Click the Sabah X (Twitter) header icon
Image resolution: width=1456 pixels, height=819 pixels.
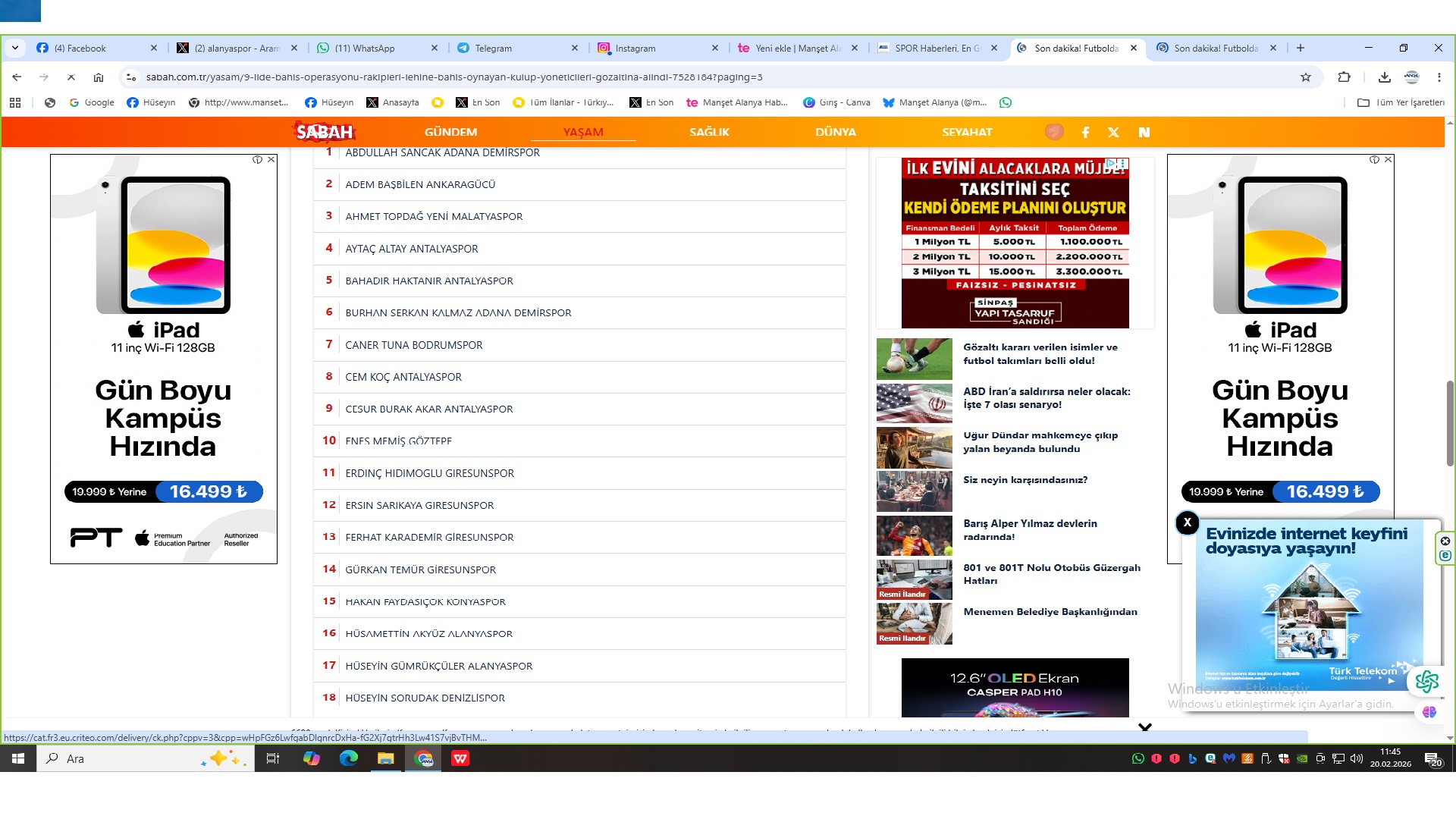pos(1113,132)
